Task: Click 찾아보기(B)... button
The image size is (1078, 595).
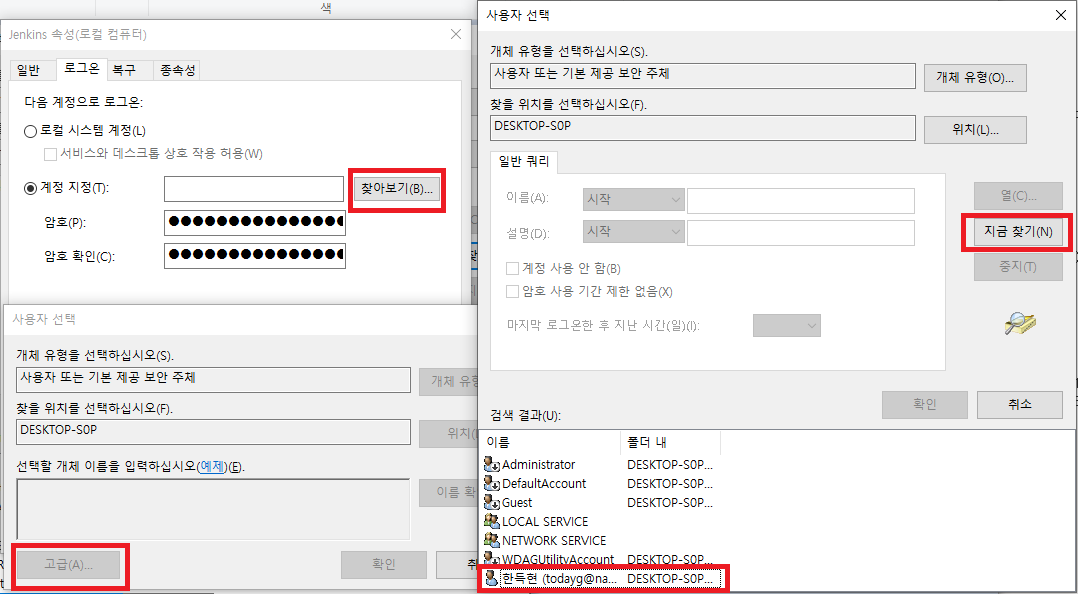Action: click(397, 189)
